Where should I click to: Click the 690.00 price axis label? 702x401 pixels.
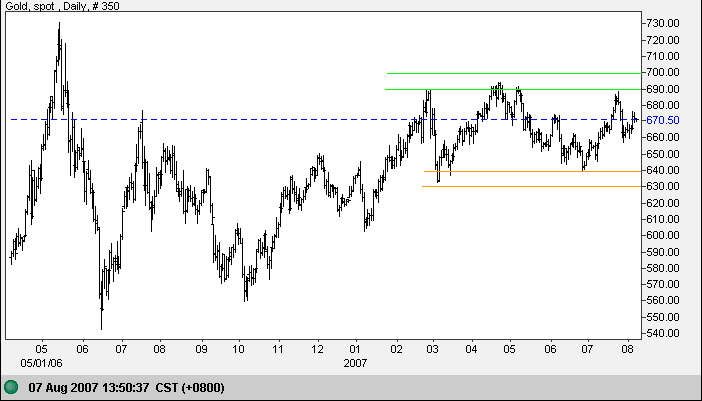[663, 89]
